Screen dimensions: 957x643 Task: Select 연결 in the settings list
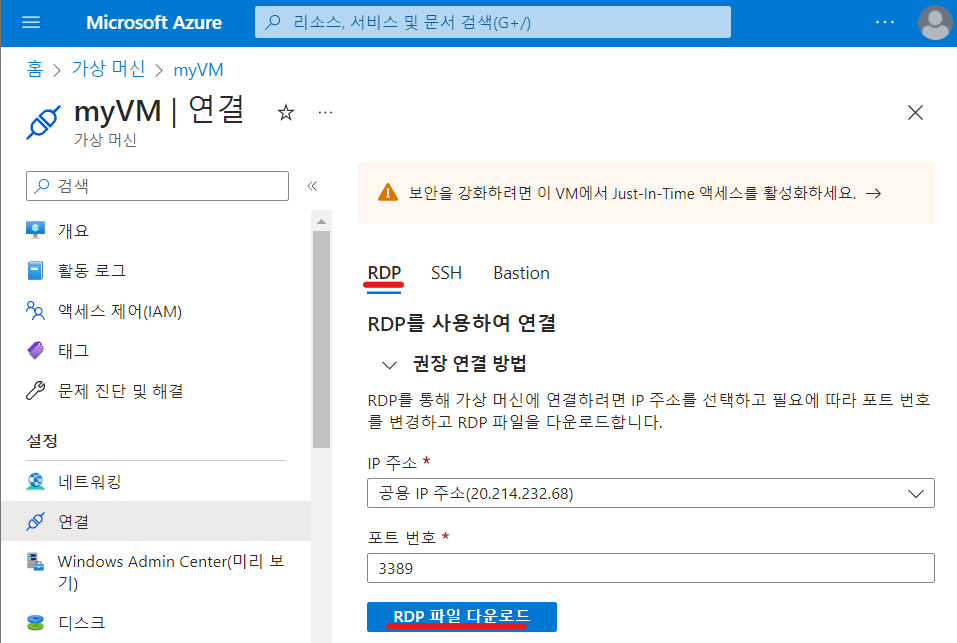coord(156,522)
